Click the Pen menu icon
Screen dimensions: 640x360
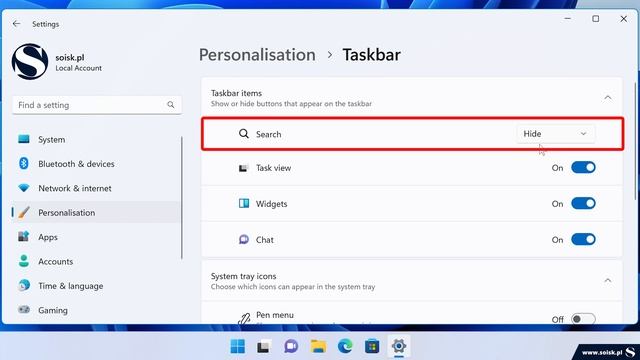[x=244, y=318]
